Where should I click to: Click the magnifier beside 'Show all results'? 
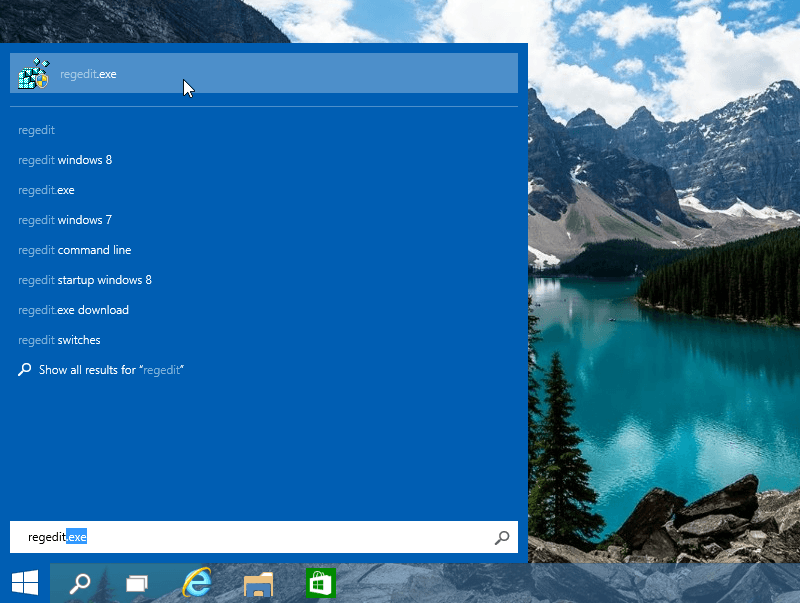coord(24,370)
